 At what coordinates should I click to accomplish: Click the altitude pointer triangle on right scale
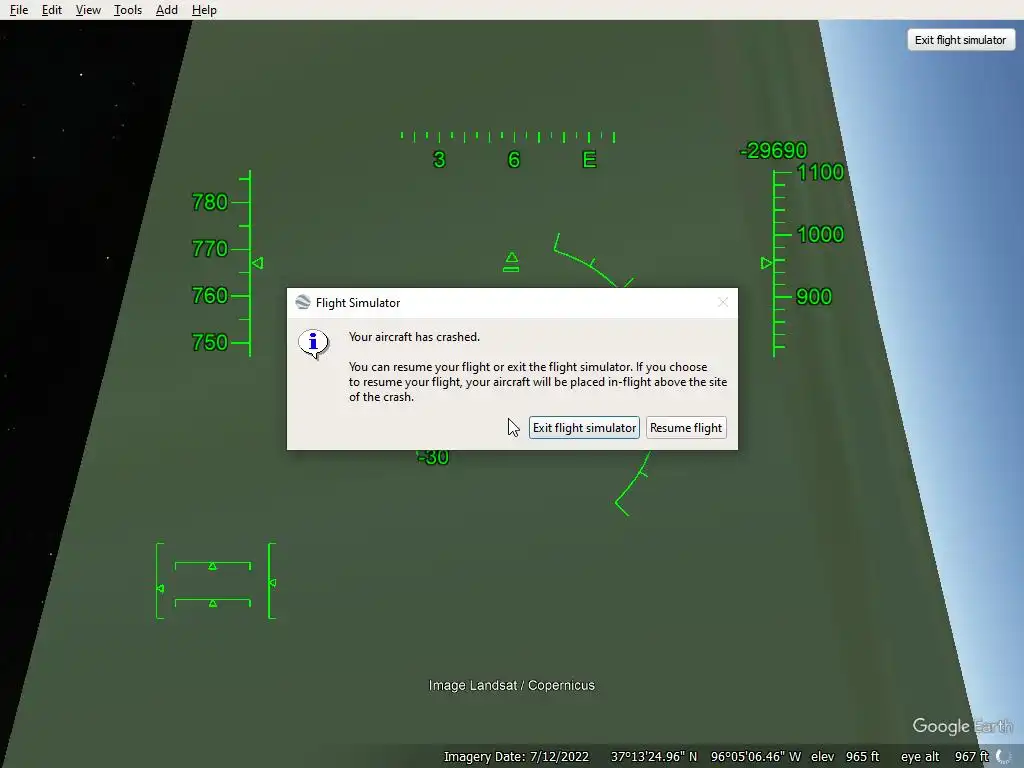click(x=766, y=263)
